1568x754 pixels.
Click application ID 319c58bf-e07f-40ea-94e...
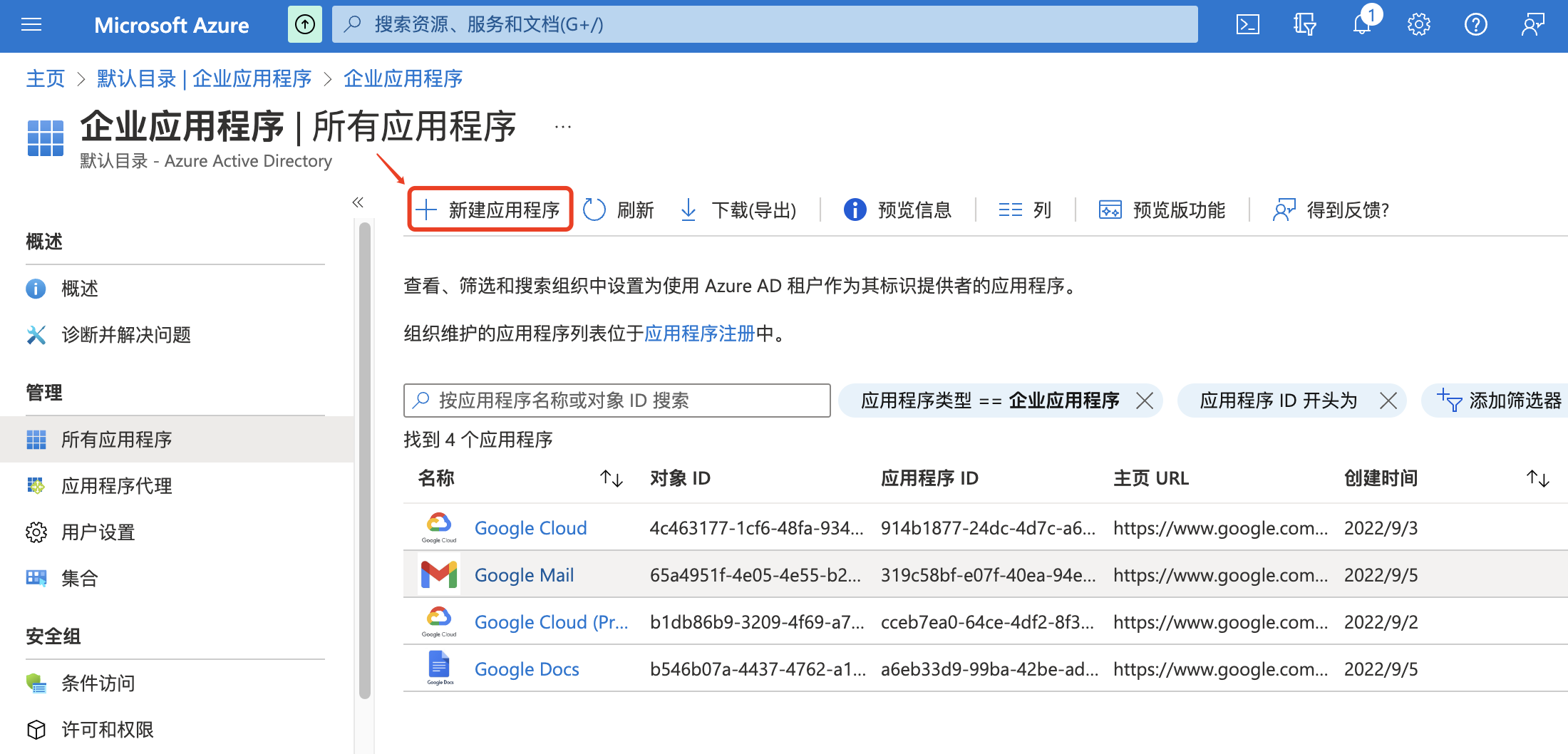(x=989, y=575)
